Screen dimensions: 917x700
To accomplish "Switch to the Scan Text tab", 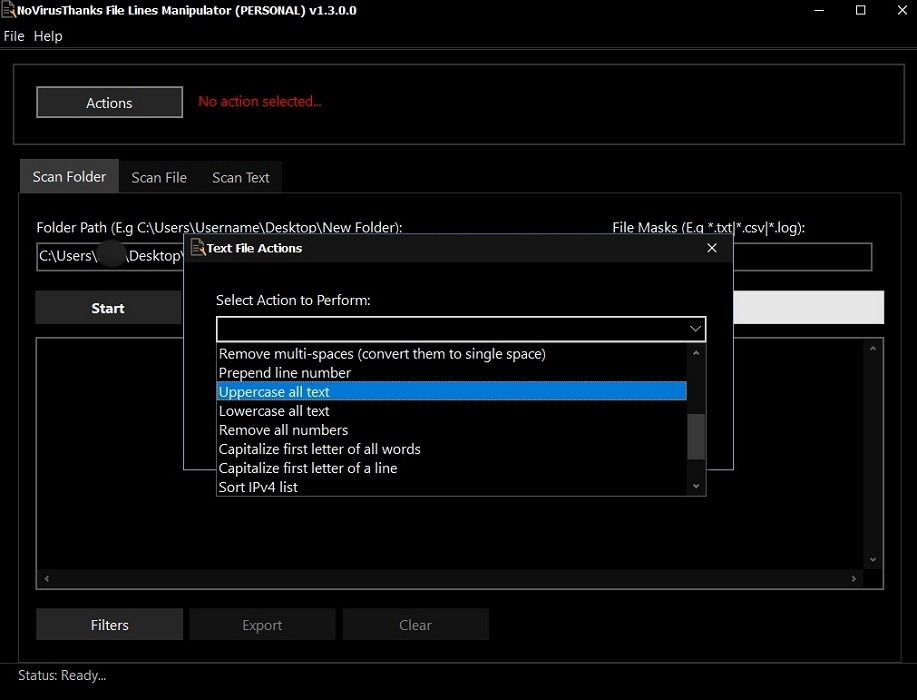I will (239, 177).
